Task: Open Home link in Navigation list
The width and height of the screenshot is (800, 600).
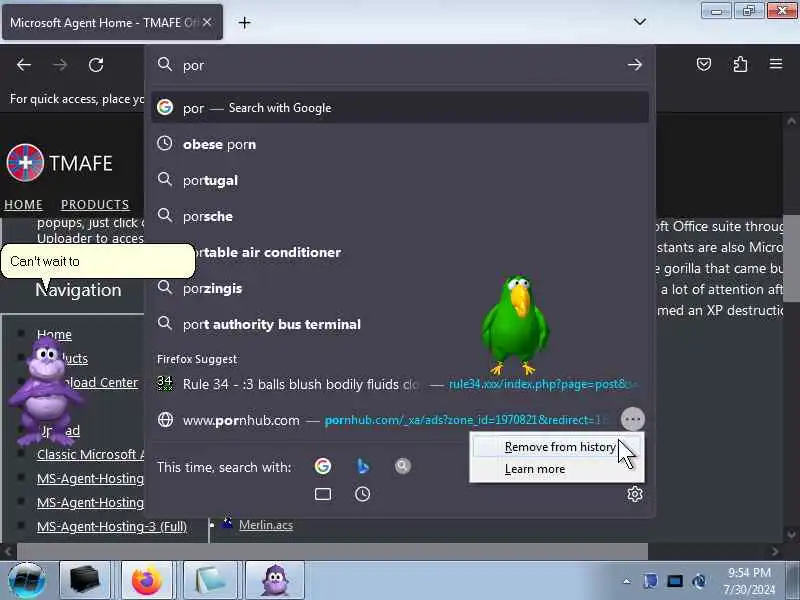Action: 54,334
